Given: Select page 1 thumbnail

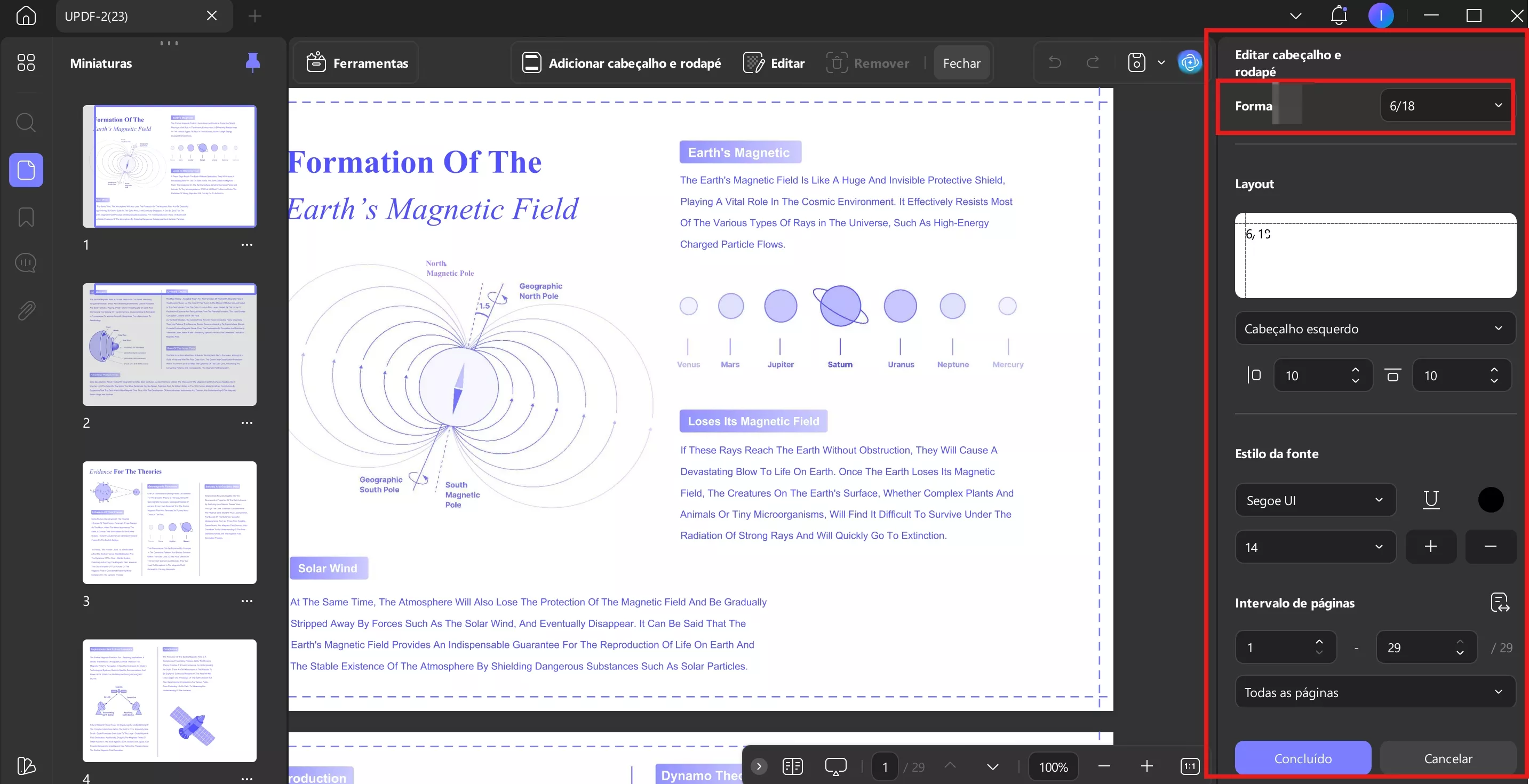Looking at the screenshot, I should (x=170, y=167).
